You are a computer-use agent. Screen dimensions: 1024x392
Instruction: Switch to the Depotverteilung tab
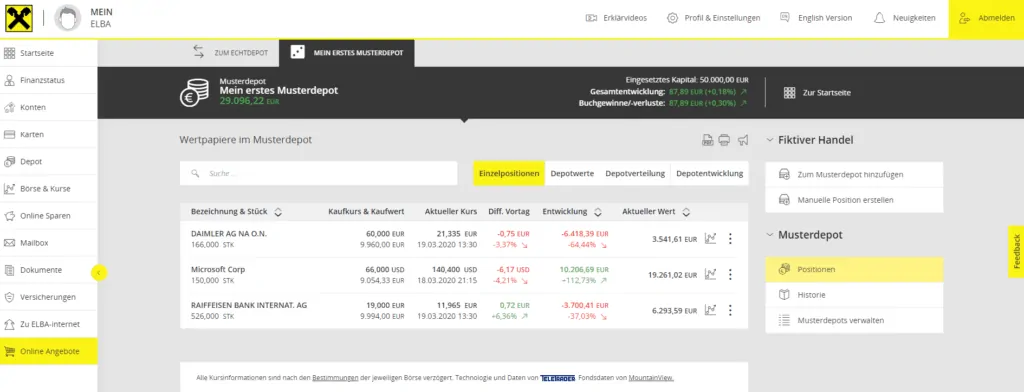[635, 173]
